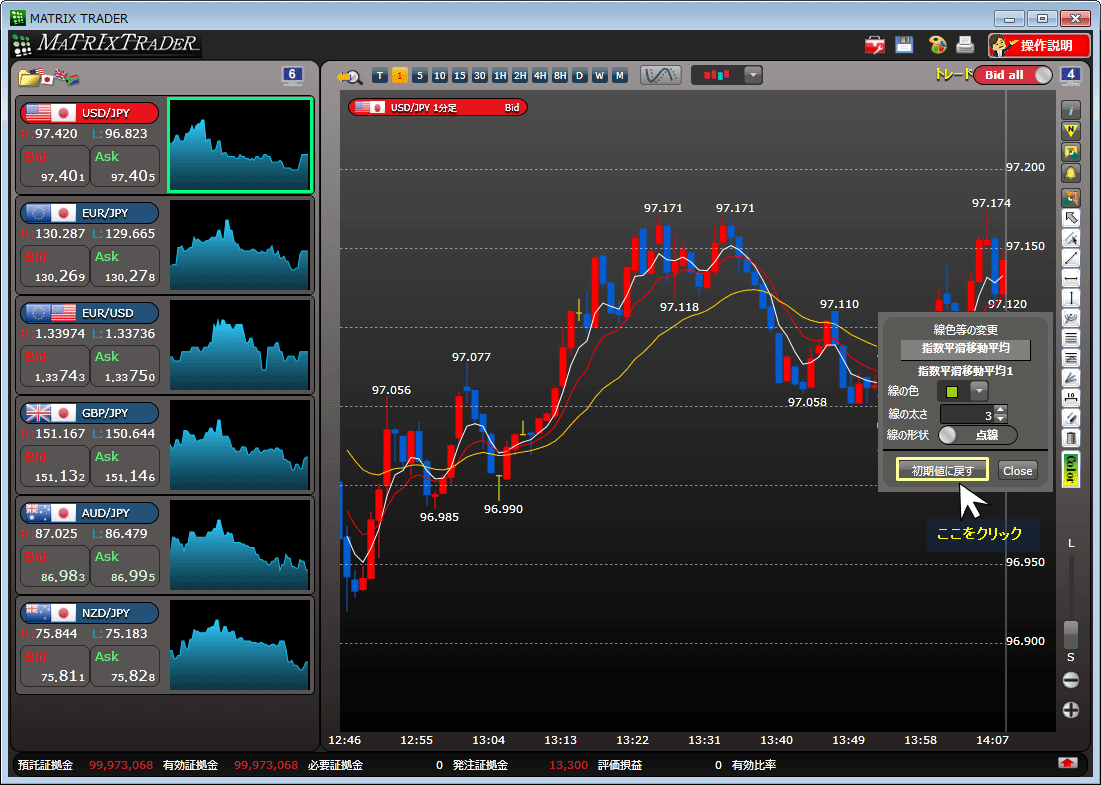Open the line color dropdown arrow

[x=979, y=391]
